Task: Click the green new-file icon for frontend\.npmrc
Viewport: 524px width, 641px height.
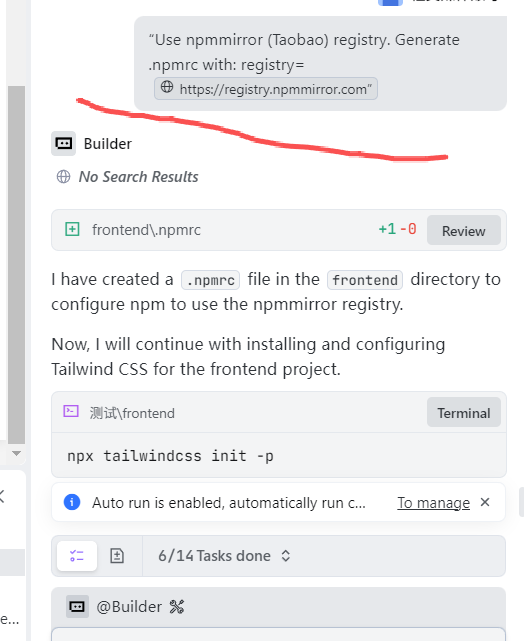Action: (72, 229)
